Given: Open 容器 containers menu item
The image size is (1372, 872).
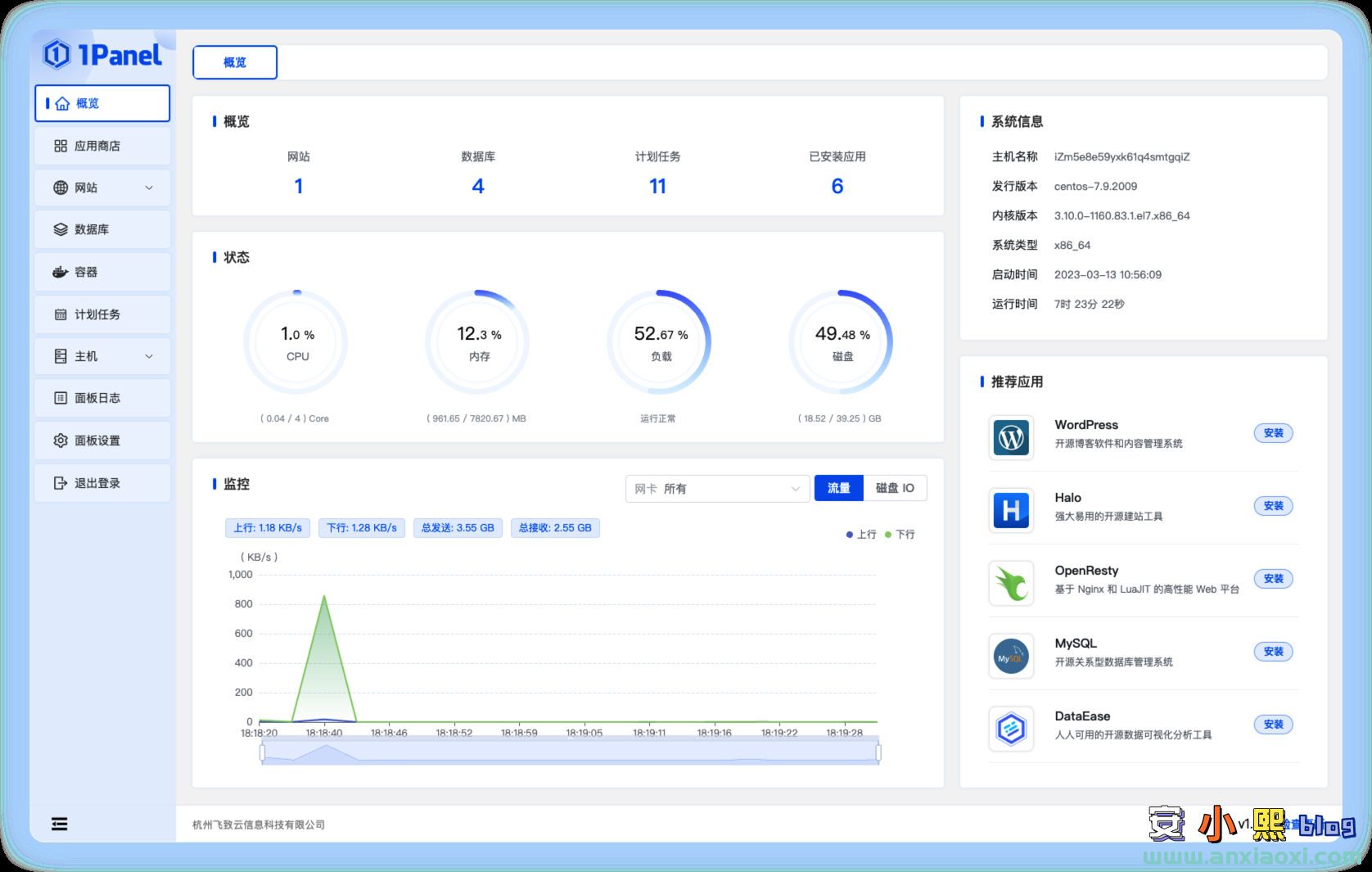Looking at the screenshot, I should click(102, 272).
